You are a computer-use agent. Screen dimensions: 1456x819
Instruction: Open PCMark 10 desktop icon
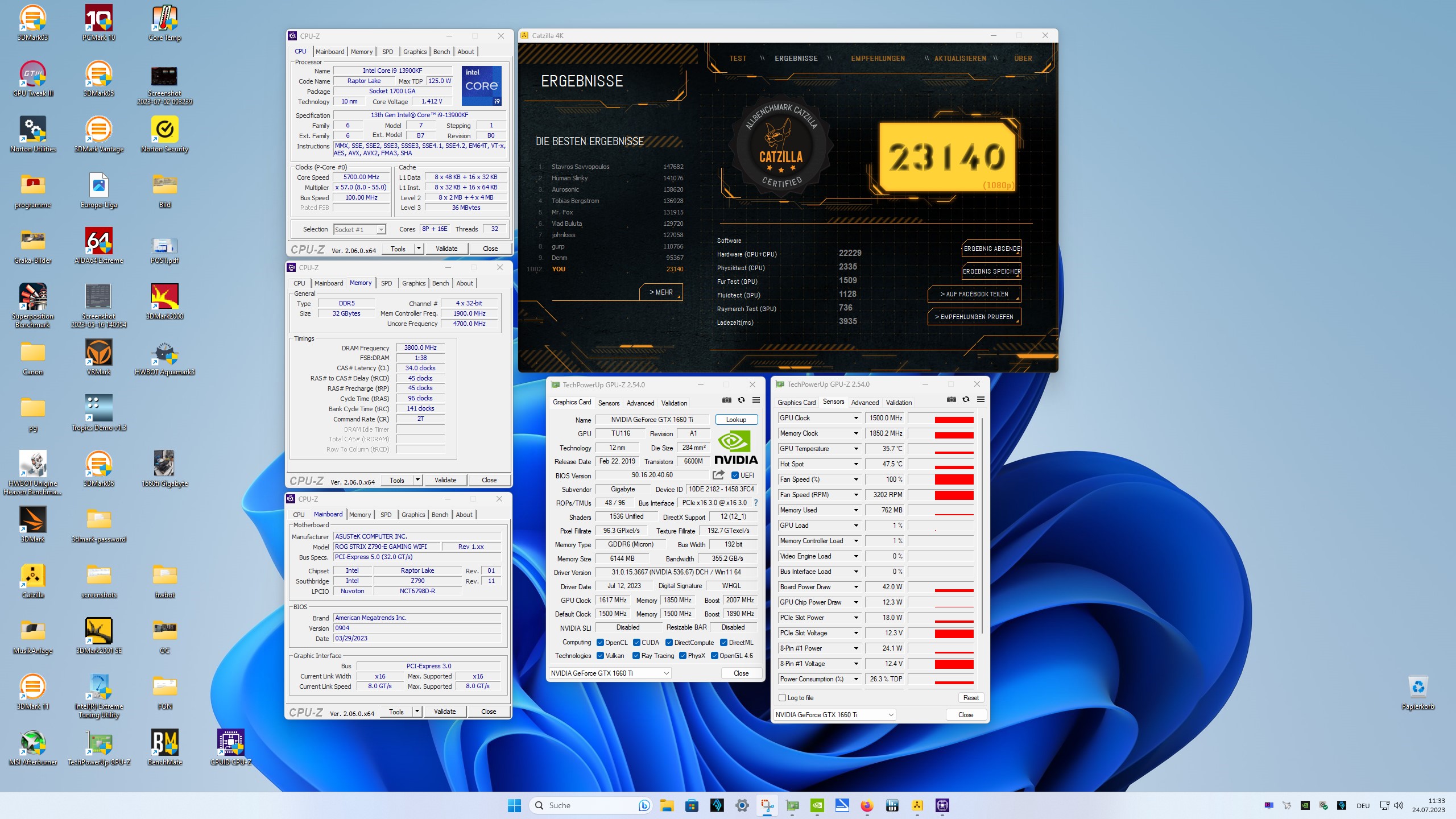coord(98,23)
